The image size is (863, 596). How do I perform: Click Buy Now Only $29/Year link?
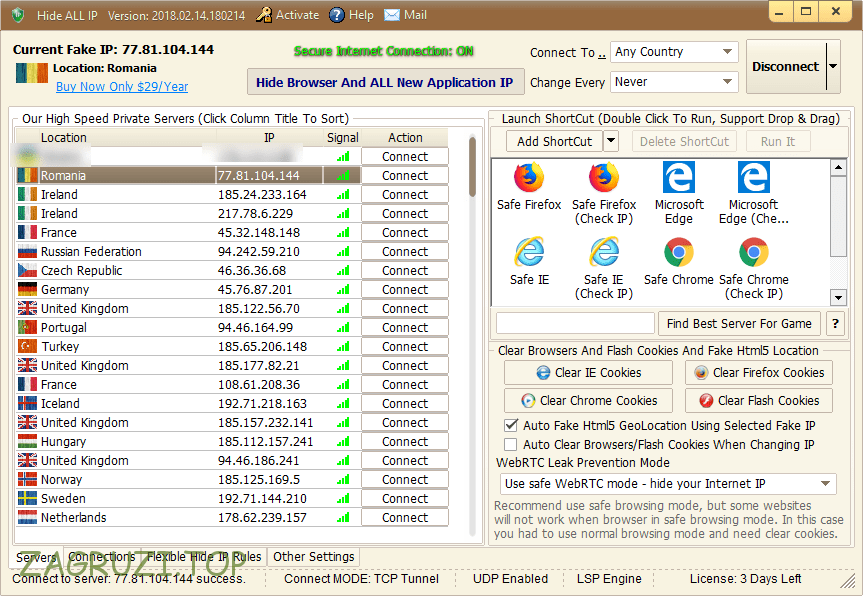[x=122, y=87]
